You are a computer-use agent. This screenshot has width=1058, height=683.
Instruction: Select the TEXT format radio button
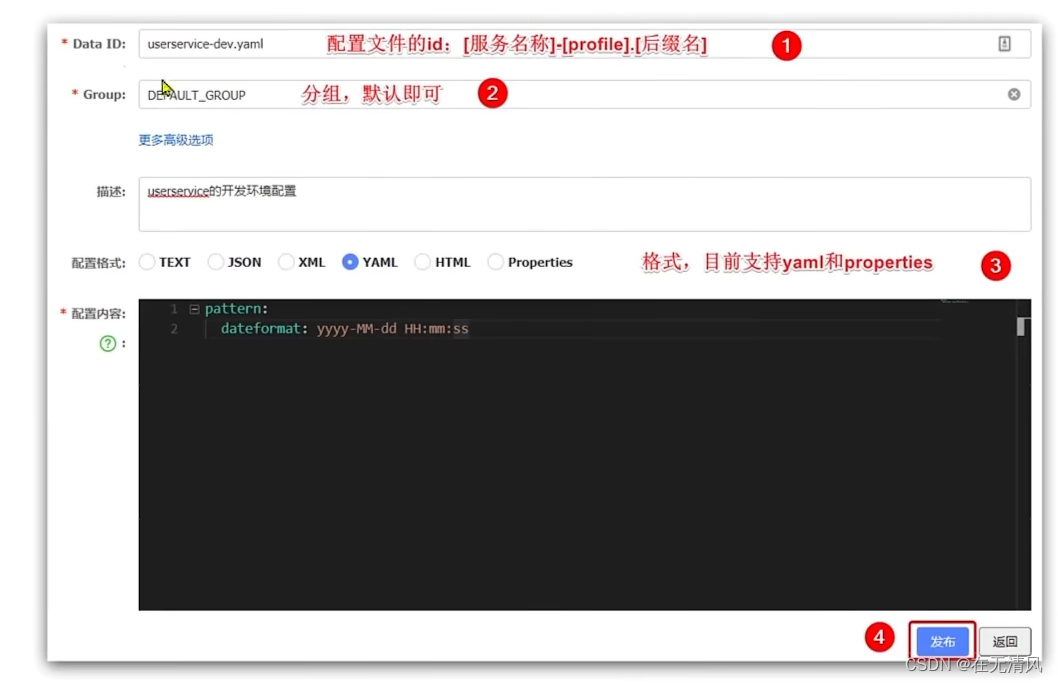point(147,262)
